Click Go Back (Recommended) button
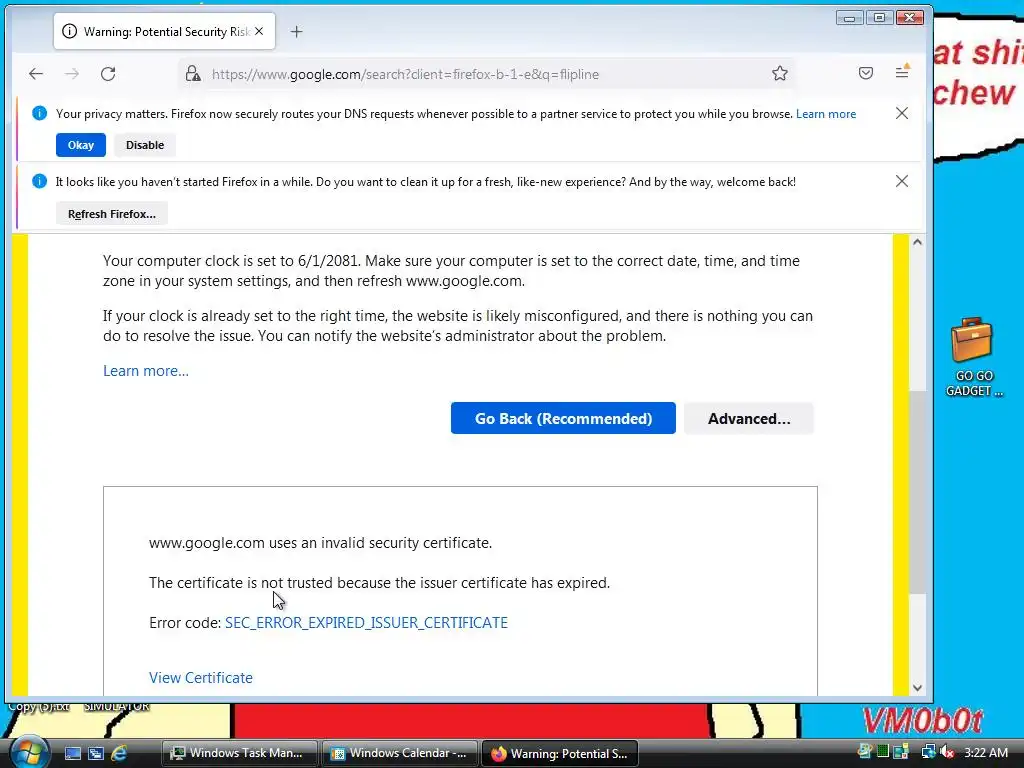The image size is (1024, 768). pyautogui.click(x=563, y=419)
